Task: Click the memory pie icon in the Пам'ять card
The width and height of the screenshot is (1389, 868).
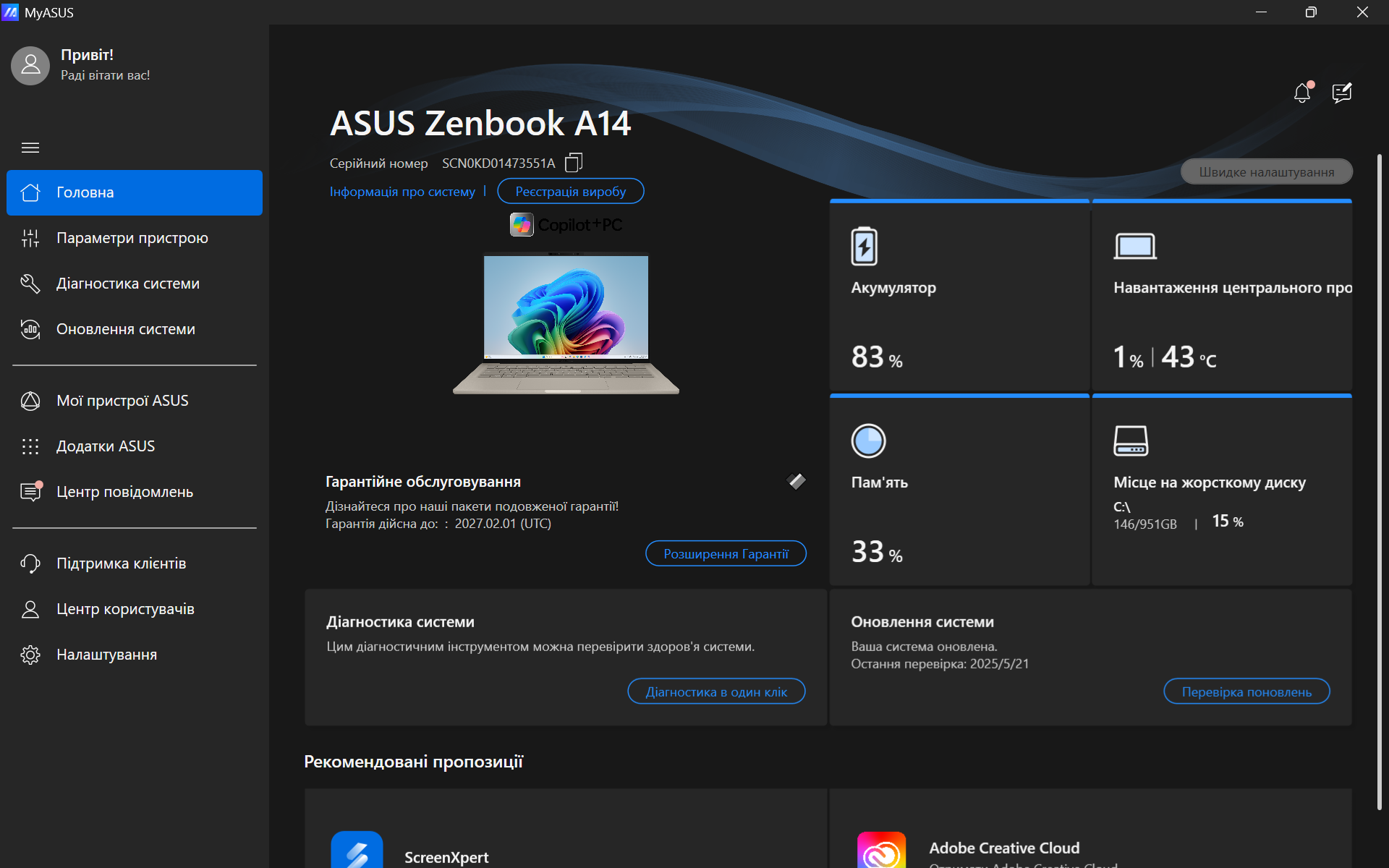Action: coord(868,441)
